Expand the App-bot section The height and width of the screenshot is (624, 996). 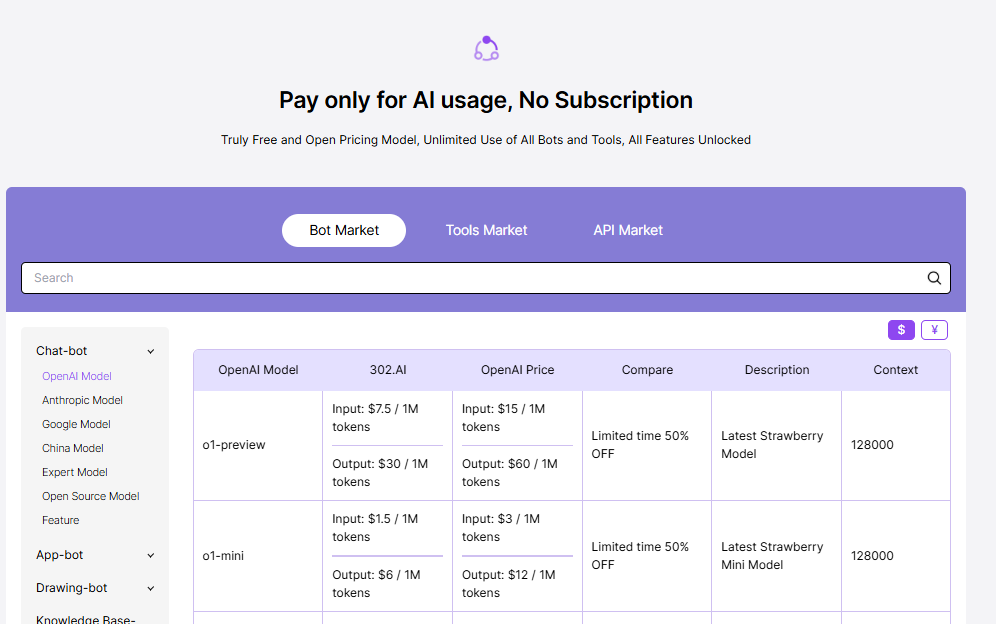pos(151,555)
